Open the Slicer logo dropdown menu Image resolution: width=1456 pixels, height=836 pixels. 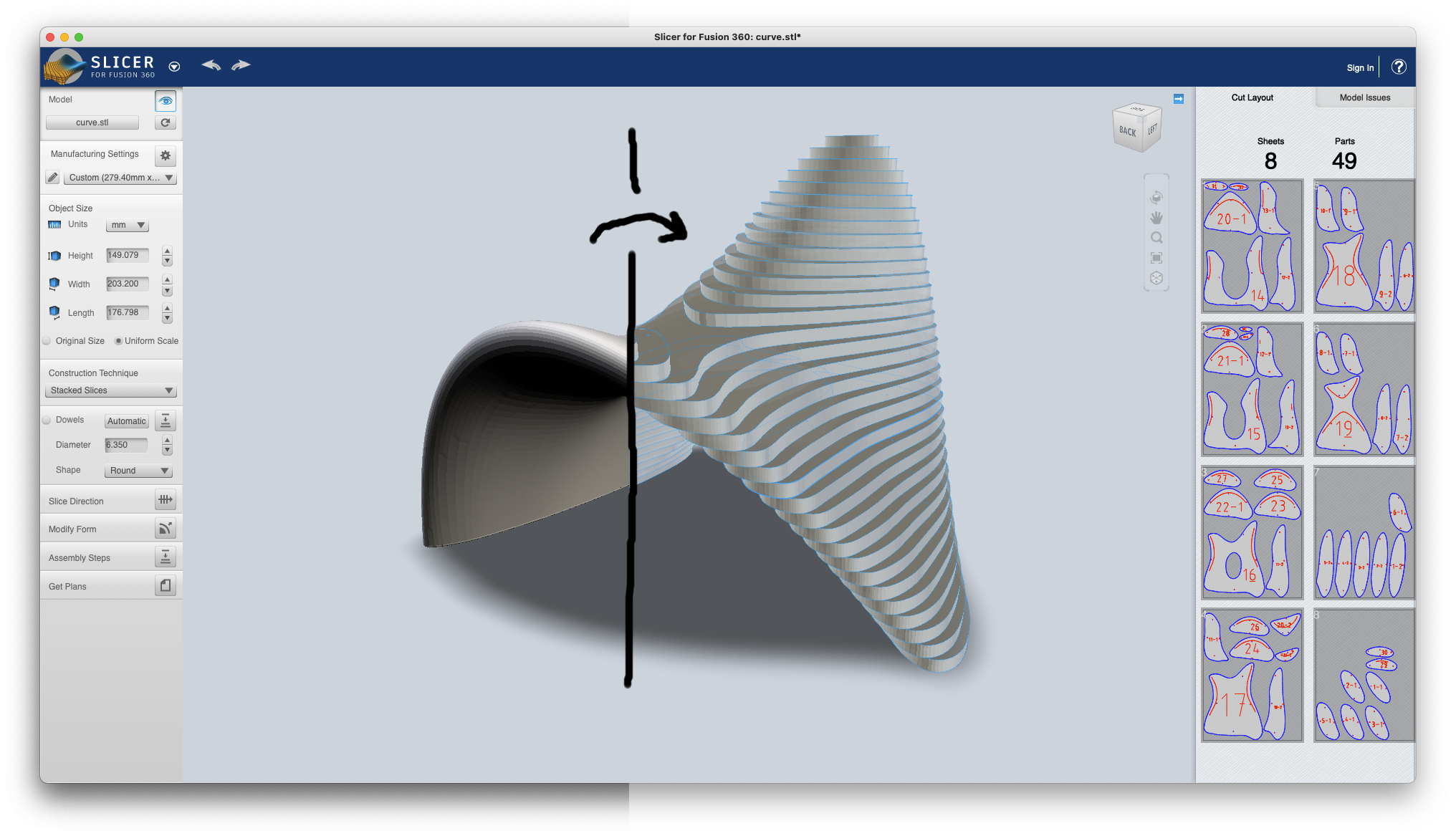174,67
